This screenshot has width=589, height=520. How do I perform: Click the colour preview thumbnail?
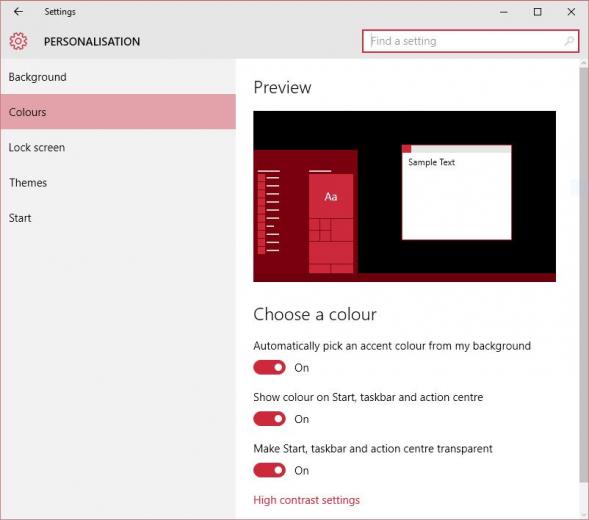click(405, 196)
